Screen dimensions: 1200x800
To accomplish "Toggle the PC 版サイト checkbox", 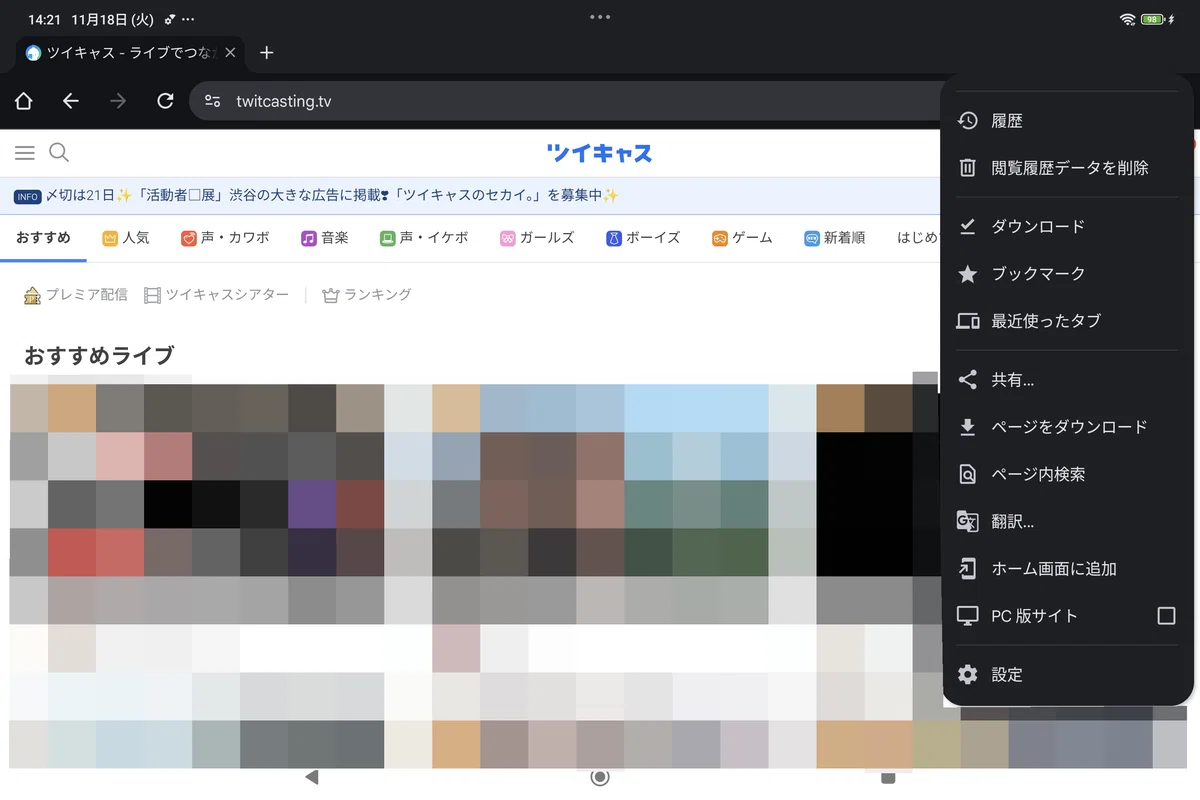I will pos(1166,616).
